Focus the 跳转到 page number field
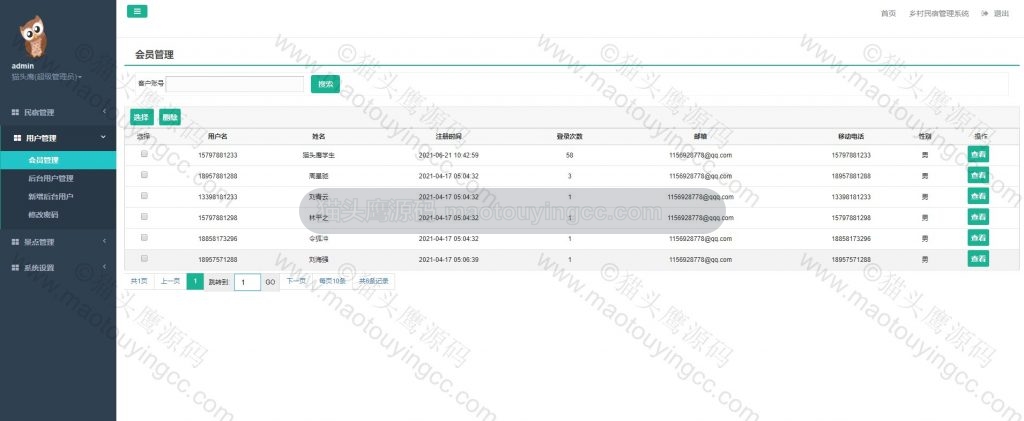1024x421 pixels. pos(247,282)
